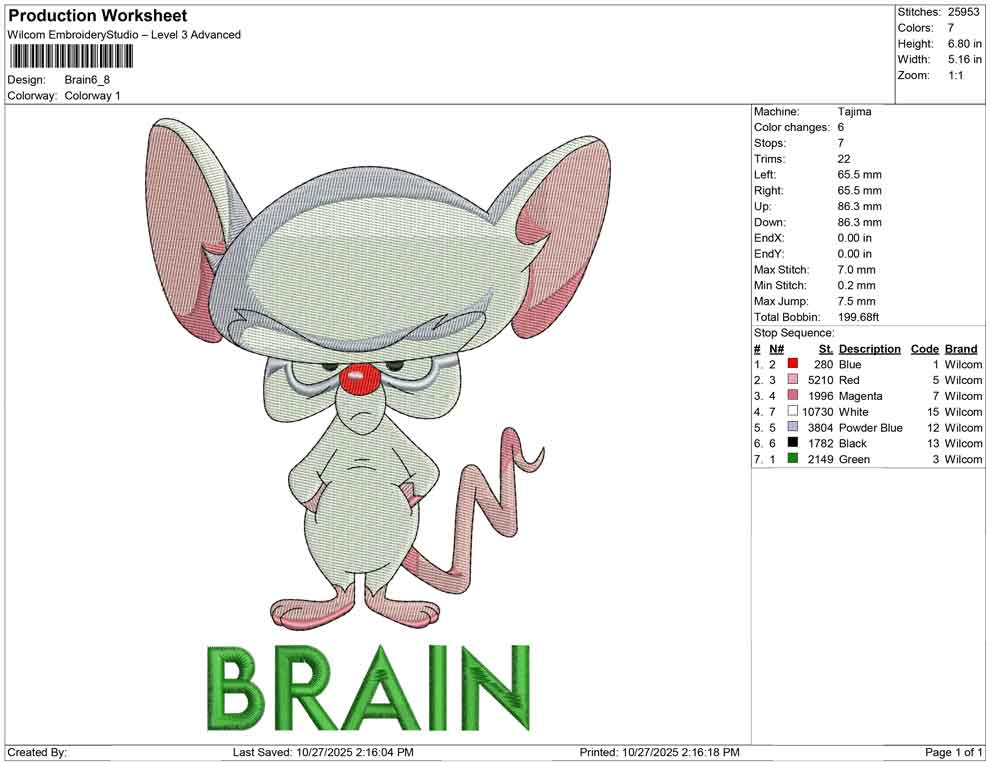Click the Description column header

(x=869, y=348)
